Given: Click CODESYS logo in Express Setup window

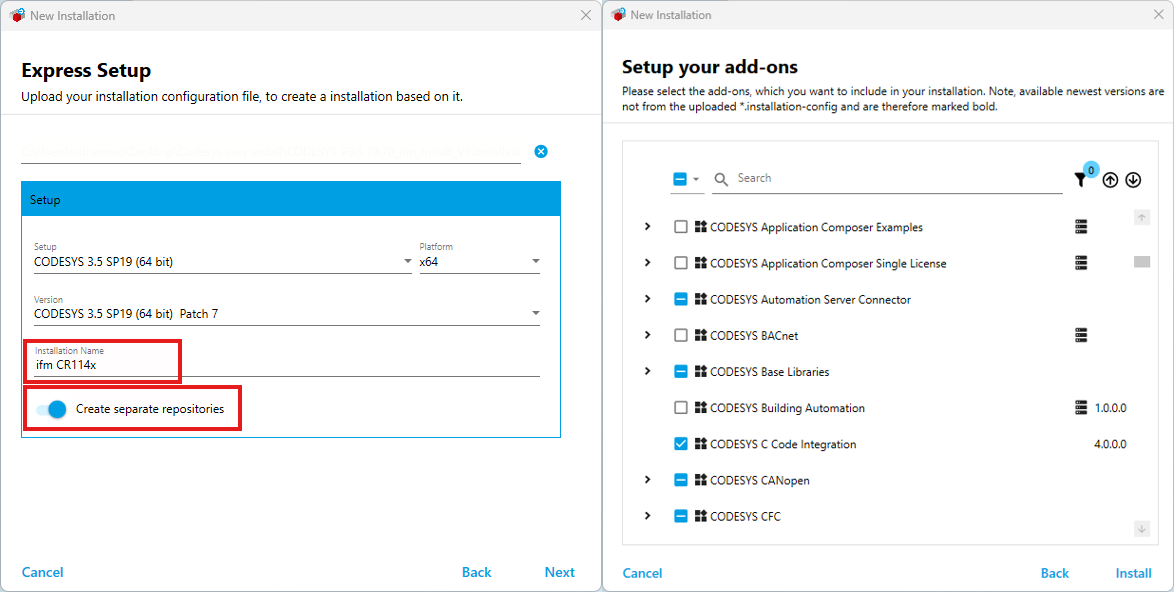Looking at the screenshot, I should click(x=16, y=15).
